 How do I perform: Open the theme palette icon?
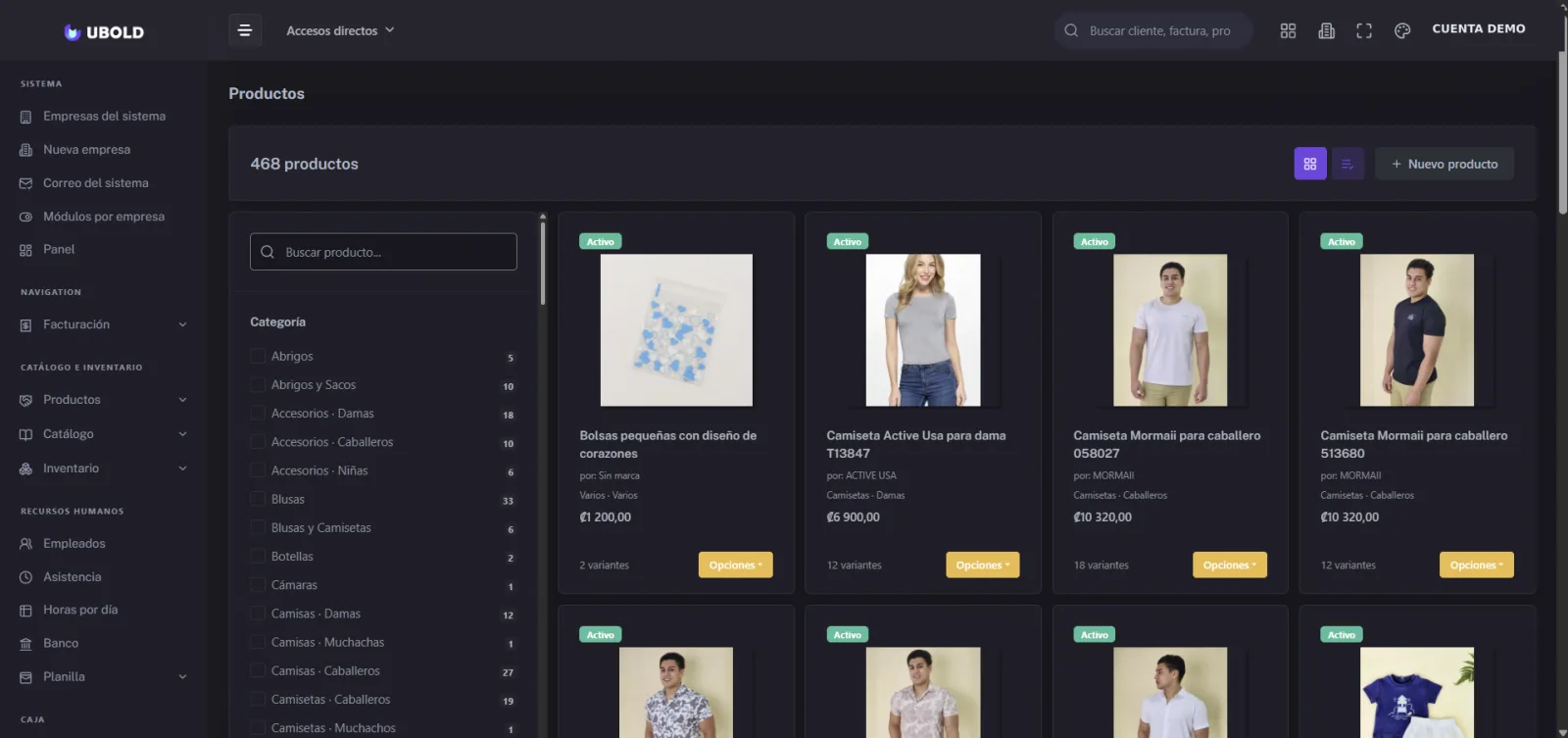pos(1402,30)
